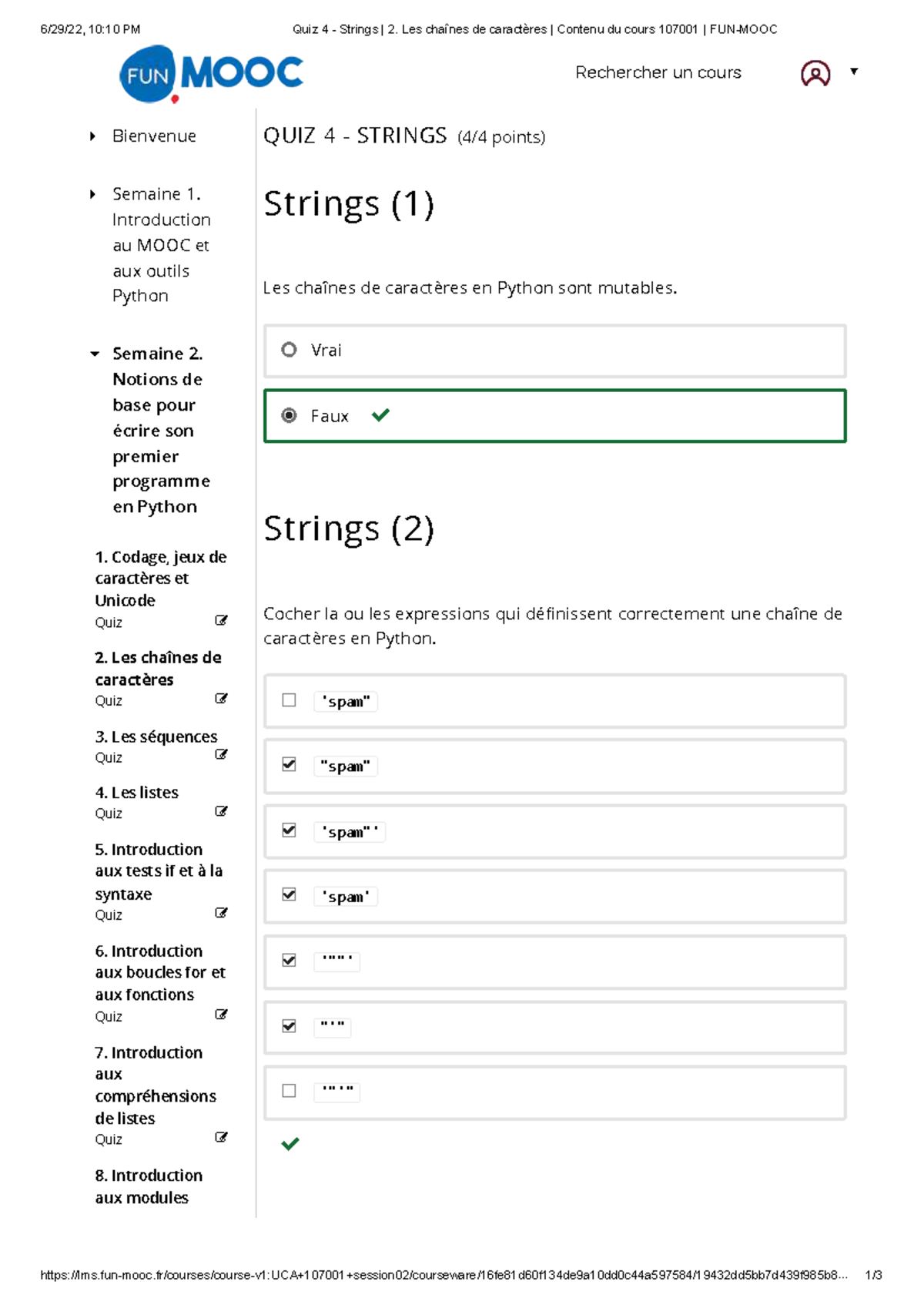Screen dimensions: 924x1305
Task: Click the edit icon beside Quiz under Codage, jeux de caractères
Action: [x=222, y=620]
